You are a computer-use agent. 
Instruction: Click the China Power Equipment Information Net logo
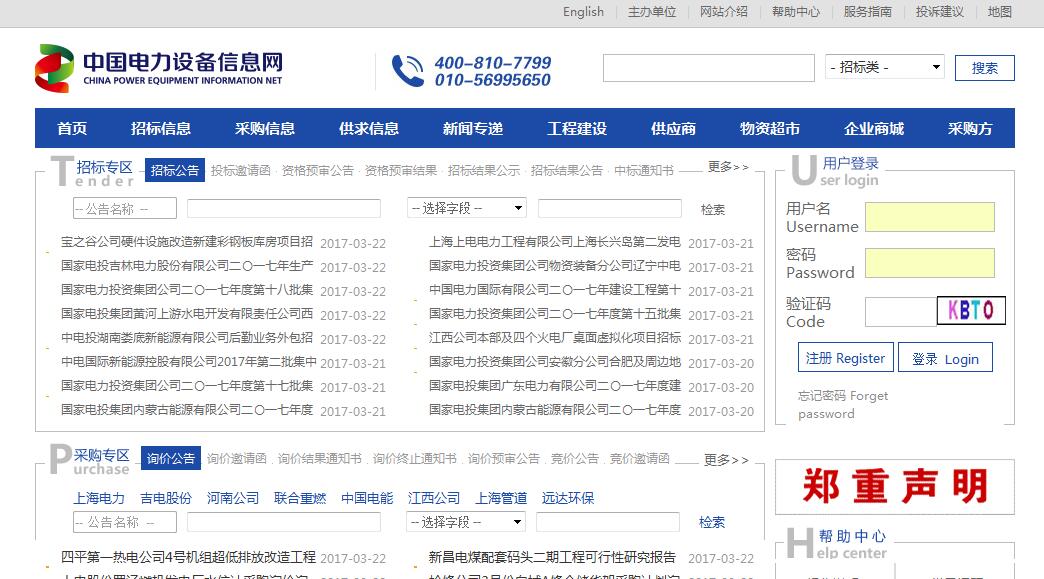[160, 69]
